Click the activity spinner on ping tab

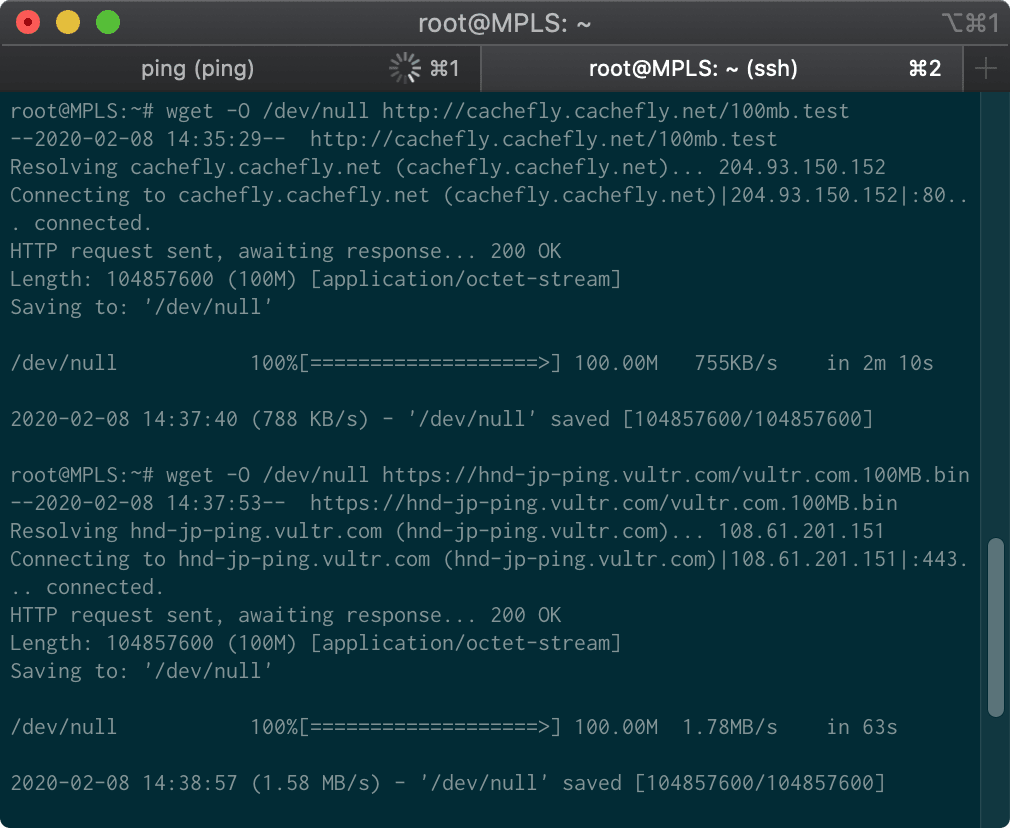click(405, 68)
